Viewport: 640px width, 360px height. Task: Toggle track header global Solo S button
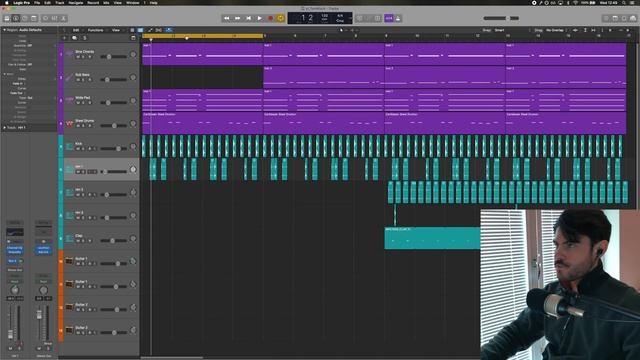coord(84,38)
